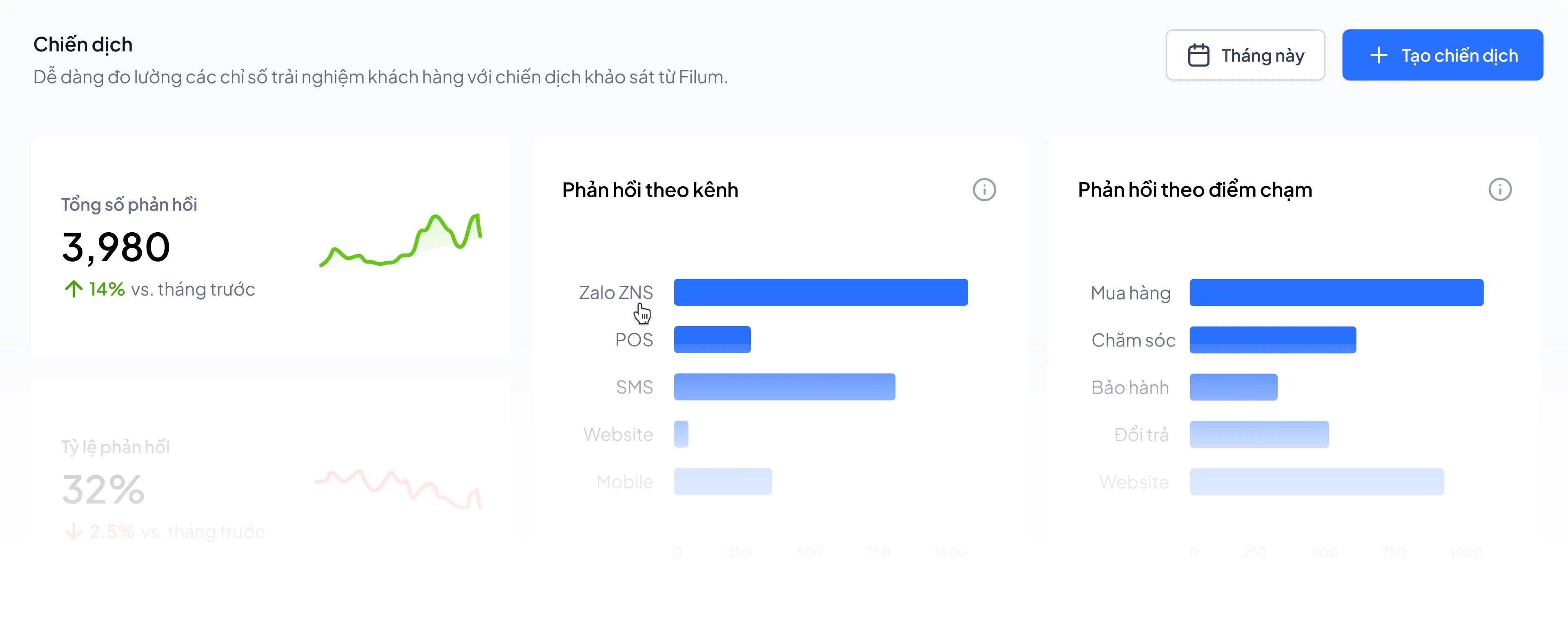Select the POS bar in the channel chart
1568x627 pixels.
(712, 340)
